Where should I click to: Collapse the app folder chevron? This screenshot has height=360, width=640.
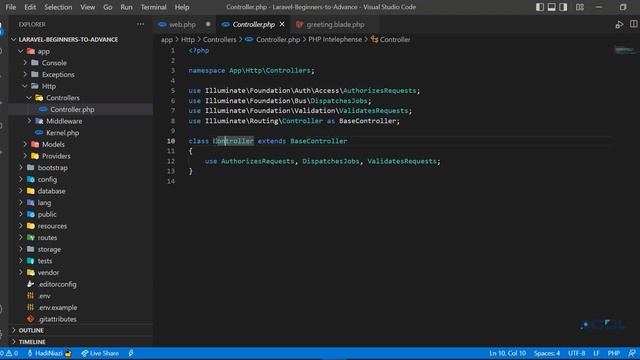coord(21,51)
